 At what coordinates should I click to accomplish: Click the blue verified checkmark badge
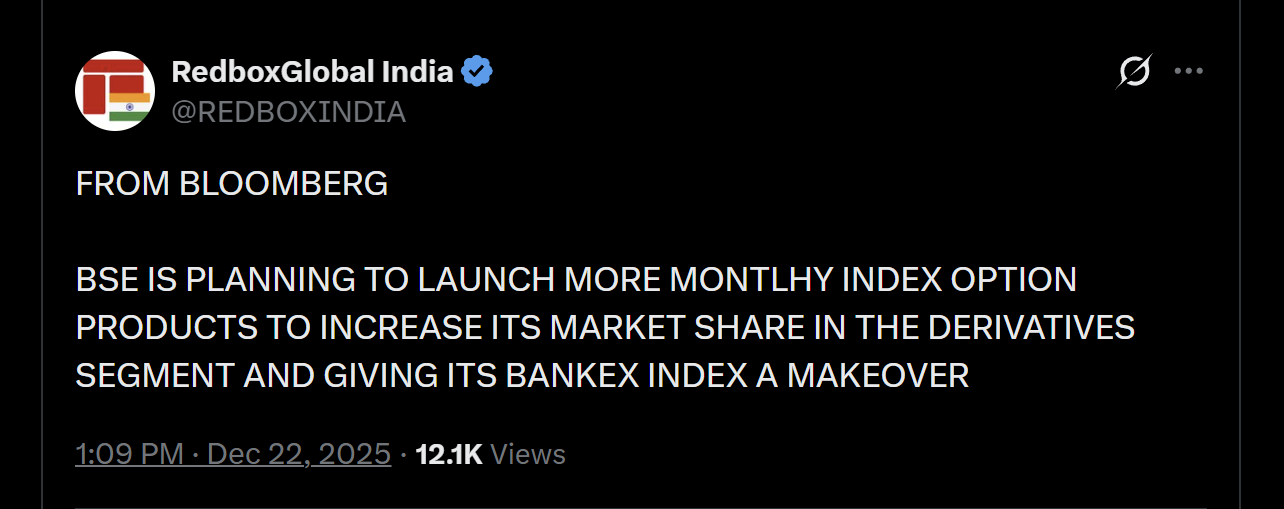(x=476, y=72)
